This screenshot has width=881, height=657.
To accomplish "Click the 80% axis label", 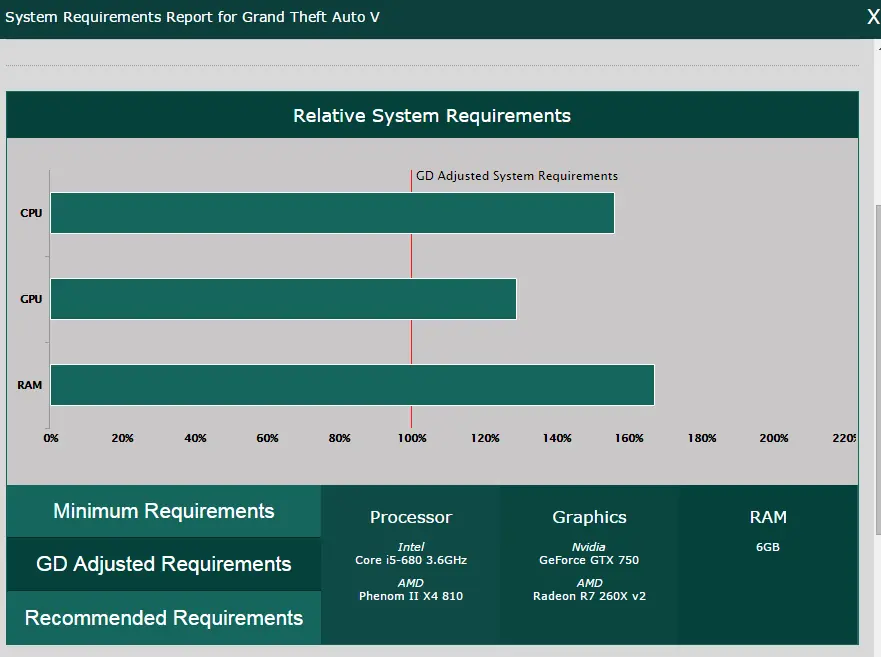I will click(339, 438).
